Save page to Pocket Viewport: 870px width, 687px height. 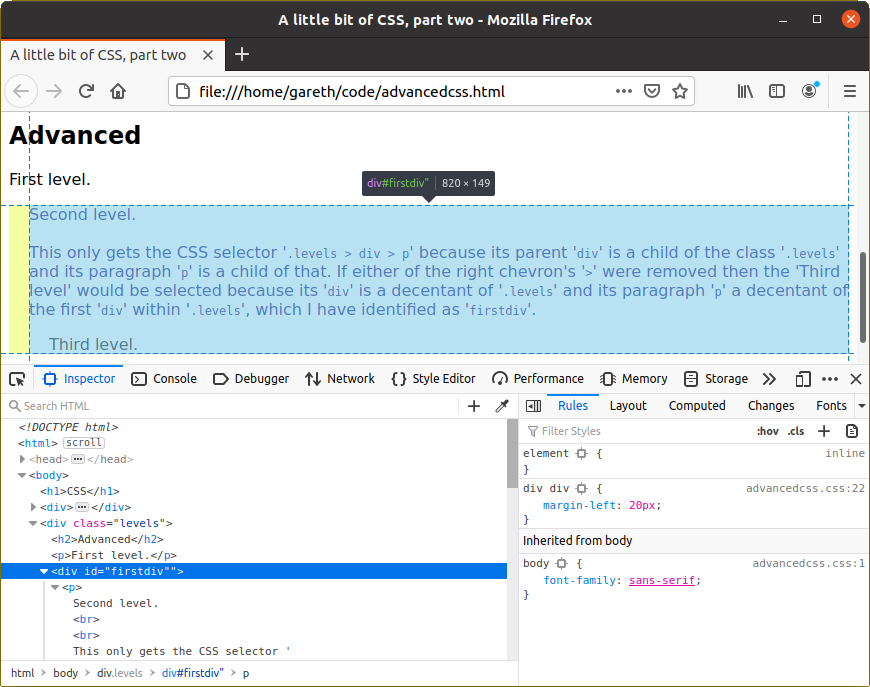652,91
